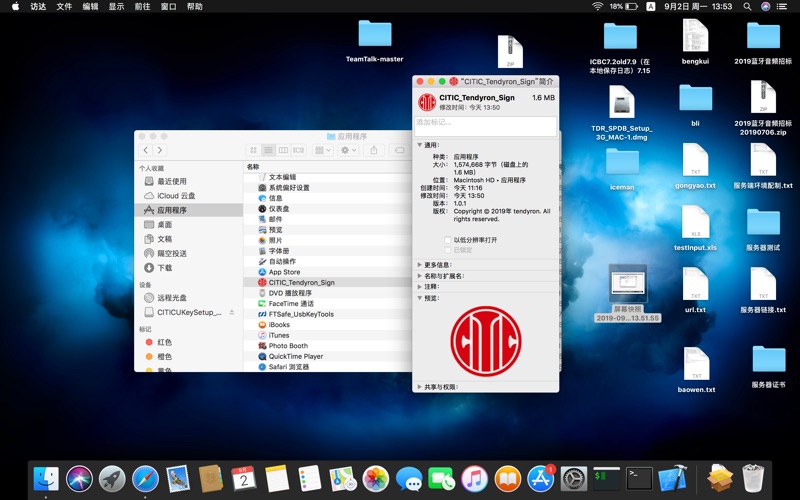Expand the 更多信息 section
The image size is (800, 500).
pos(420,265)
